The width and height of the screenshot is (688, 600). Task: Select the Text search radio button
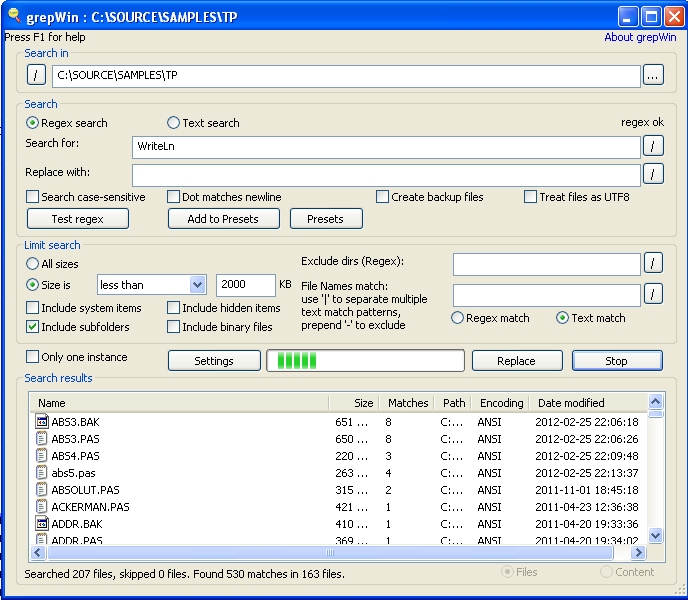(174, 123)
